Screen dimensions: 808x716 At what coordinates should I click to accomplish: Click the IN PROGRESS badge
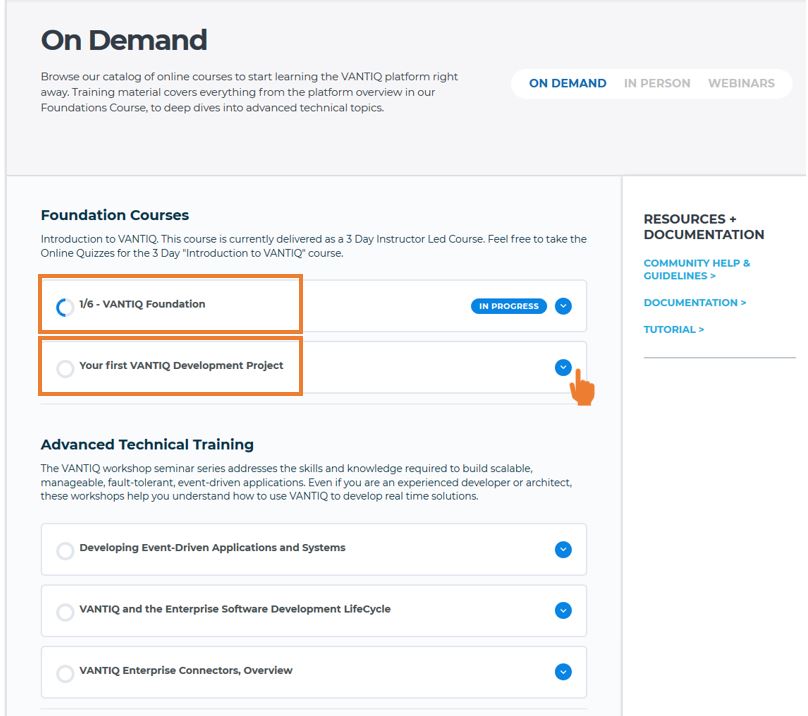pos(508,306)
